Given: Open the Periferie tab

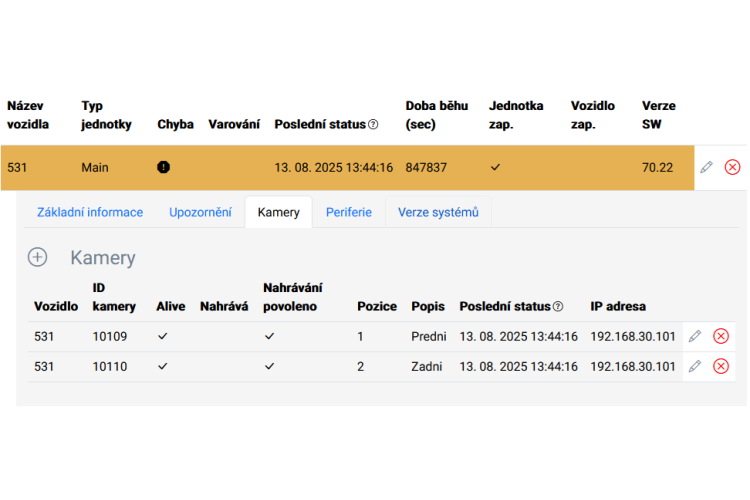Looking at the screenshot, I should (349, 212).
